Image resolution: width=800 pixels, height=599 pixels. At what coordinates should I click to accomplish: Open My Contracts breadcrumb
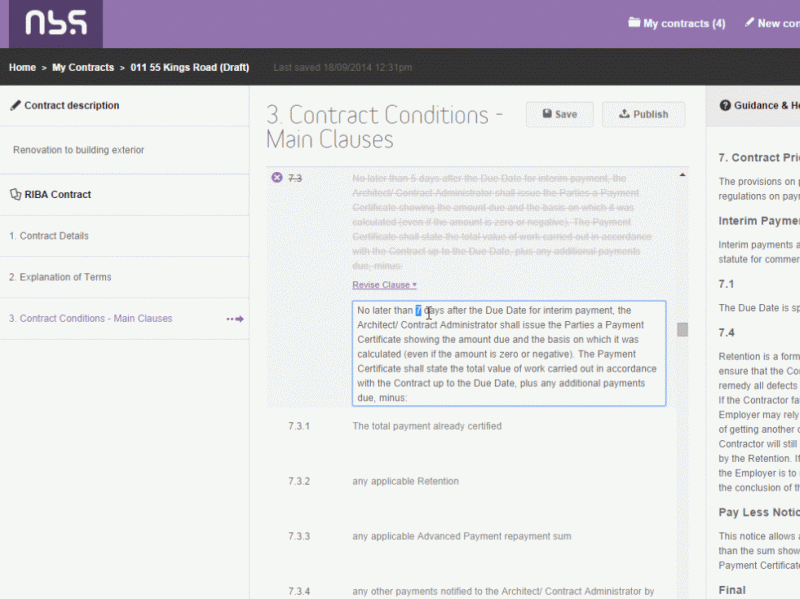coord(83,67)
